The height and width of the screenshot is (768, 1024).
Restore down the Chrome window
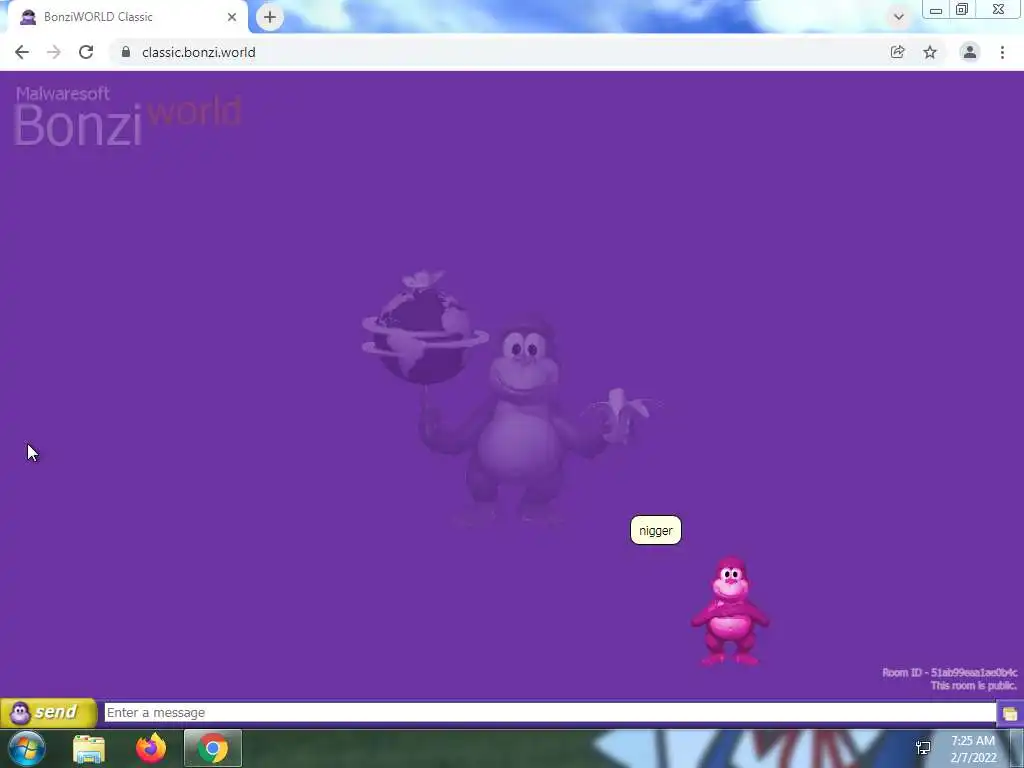tap(962, 10)
